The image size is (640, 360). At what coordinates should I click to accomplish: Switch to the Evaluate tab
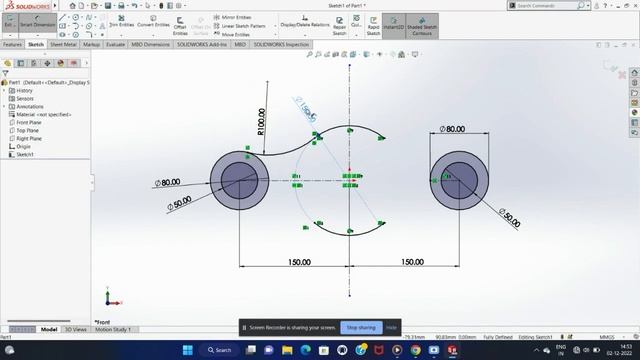point(116,44)
